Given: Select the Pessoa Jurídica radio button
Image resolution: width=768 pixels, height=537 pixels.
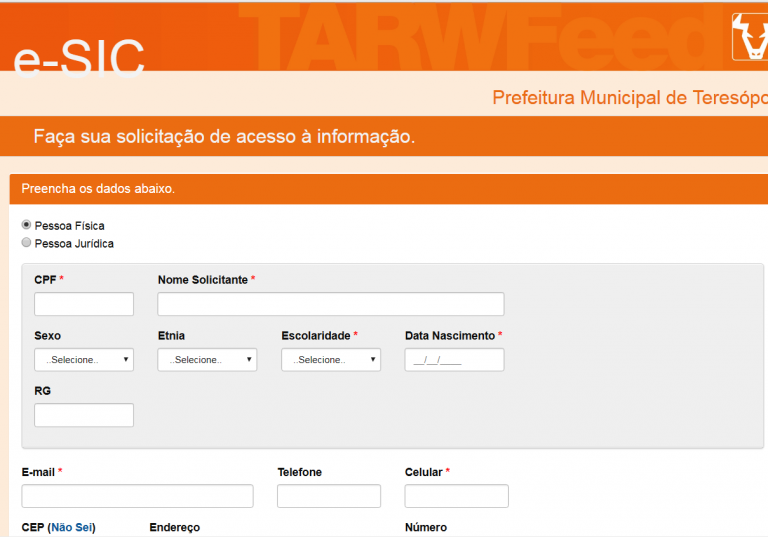Looking at the screenshot, I should [x=27, y=243].
